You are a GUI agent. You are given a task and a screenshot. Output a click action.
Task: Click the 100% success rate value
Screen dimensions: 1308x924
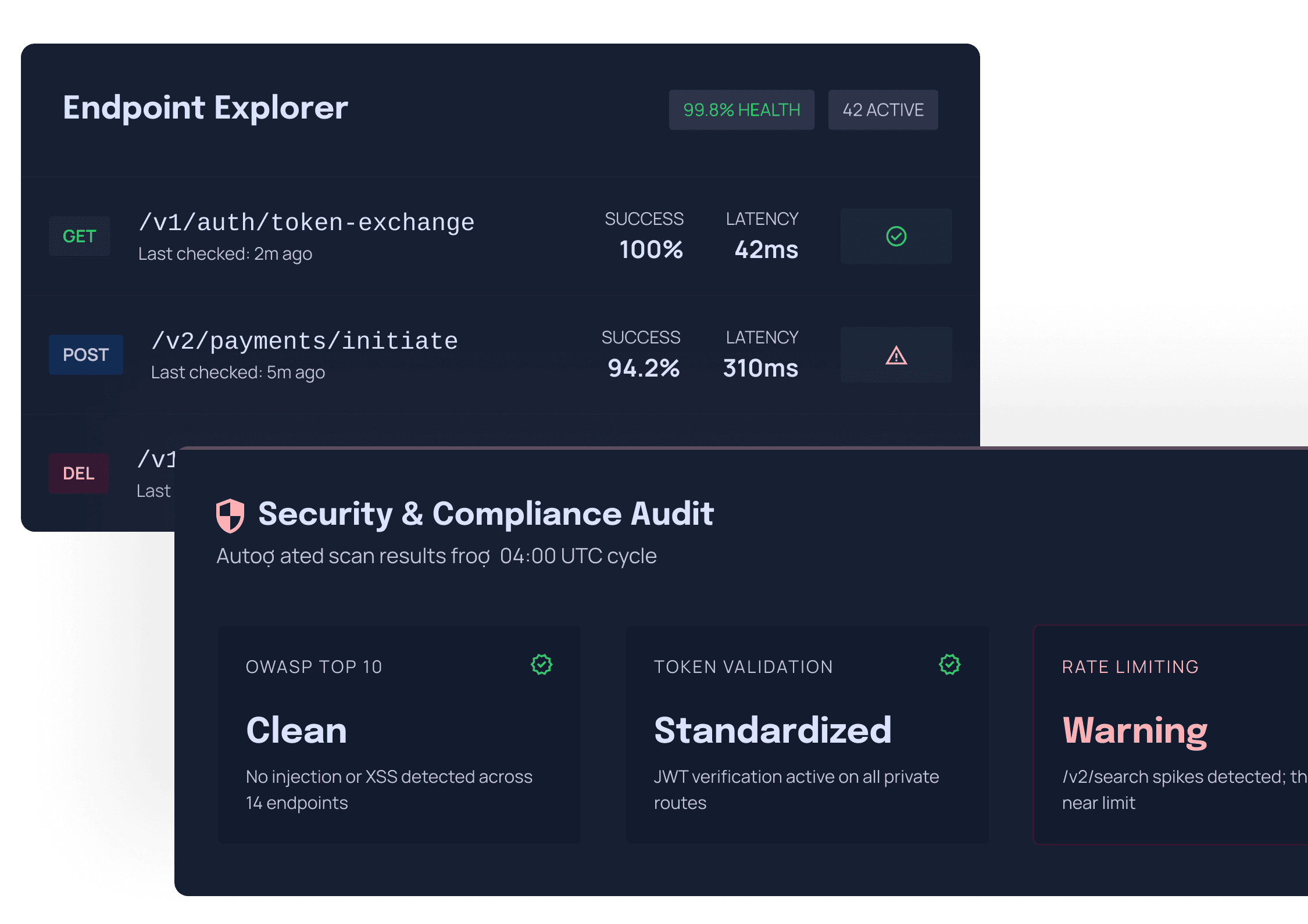[x=651, y=249]
